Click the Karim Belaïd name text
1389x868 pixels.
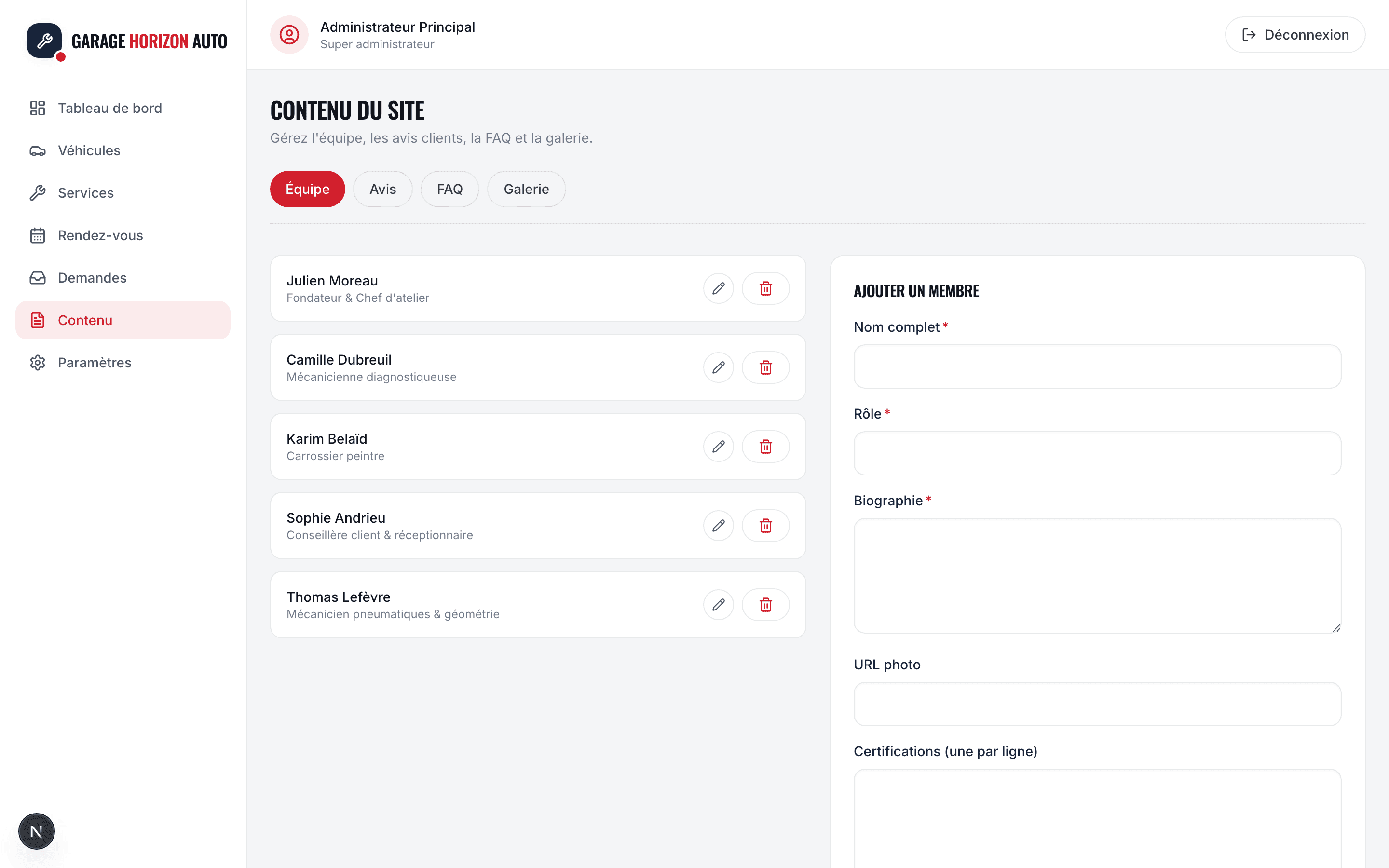[x=327, y=439]
